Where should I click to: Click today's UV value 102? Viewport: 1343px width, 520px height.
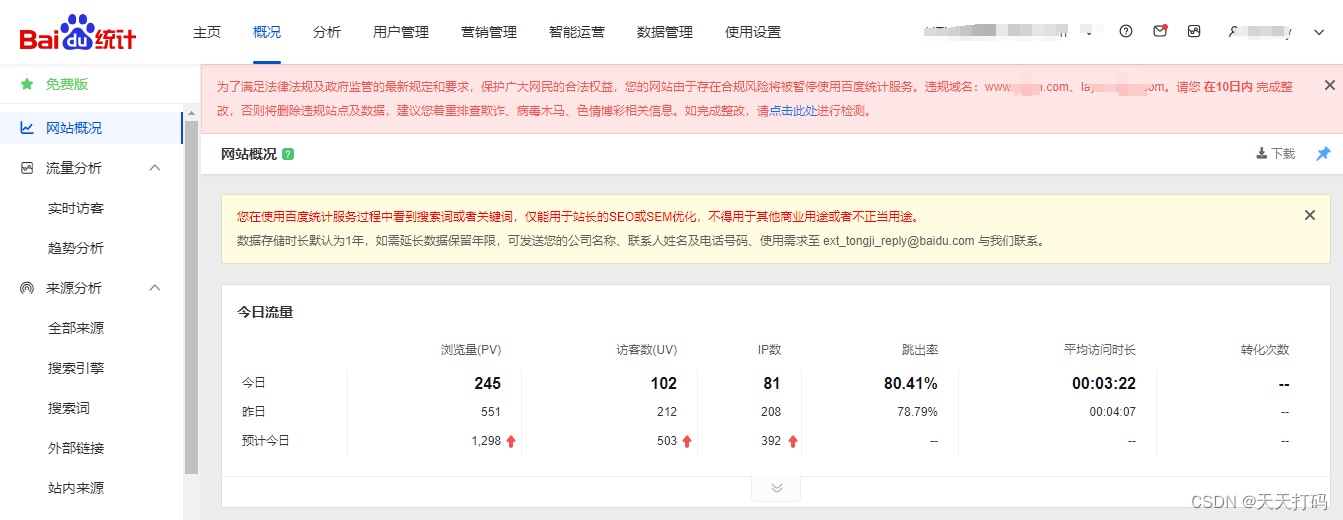point(664,383)
